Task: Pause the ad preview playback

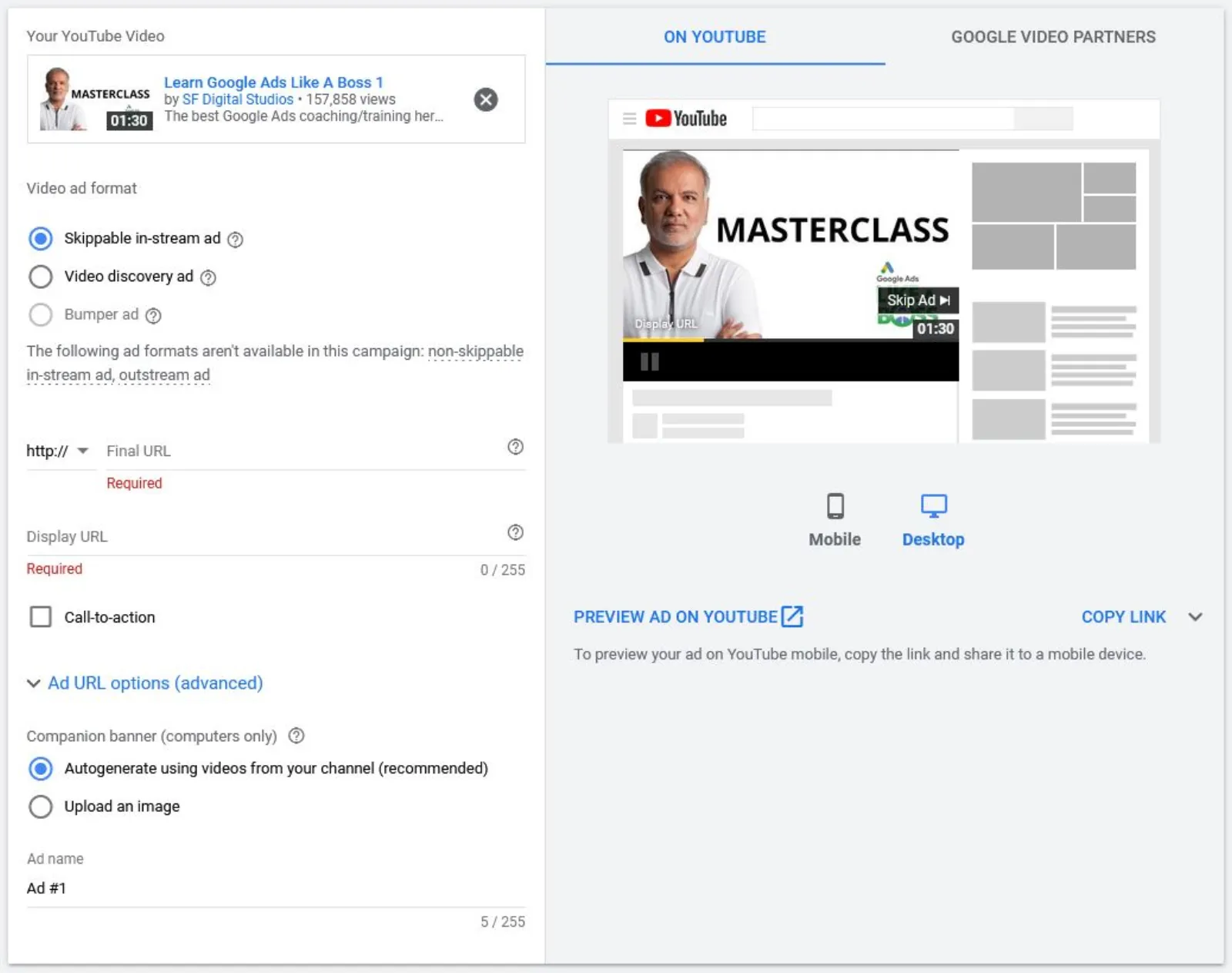Action: coord(650,362)
